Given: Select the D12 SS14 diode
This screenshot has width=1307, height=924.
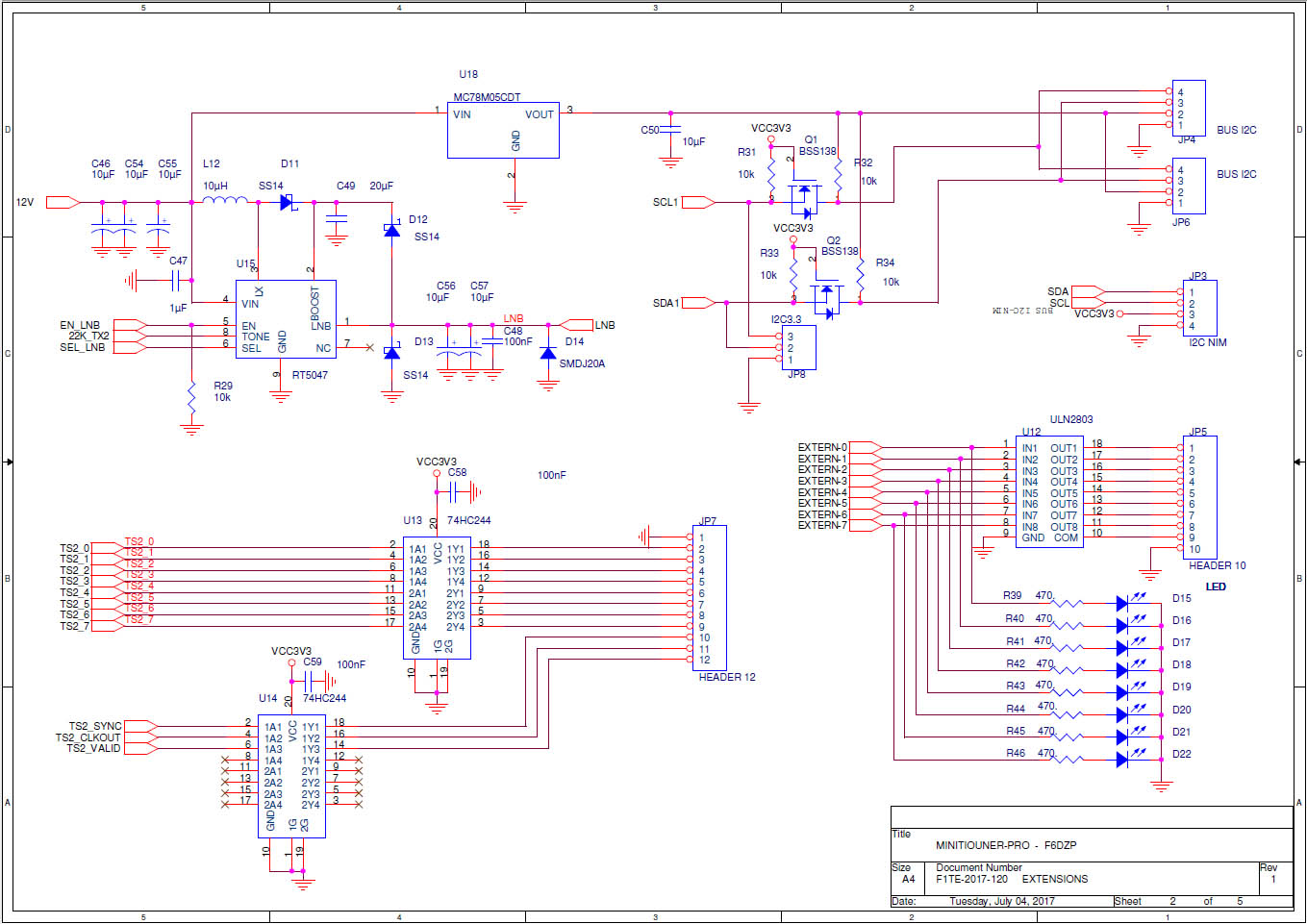Looking at the screenshot, I should click(391, 229).
